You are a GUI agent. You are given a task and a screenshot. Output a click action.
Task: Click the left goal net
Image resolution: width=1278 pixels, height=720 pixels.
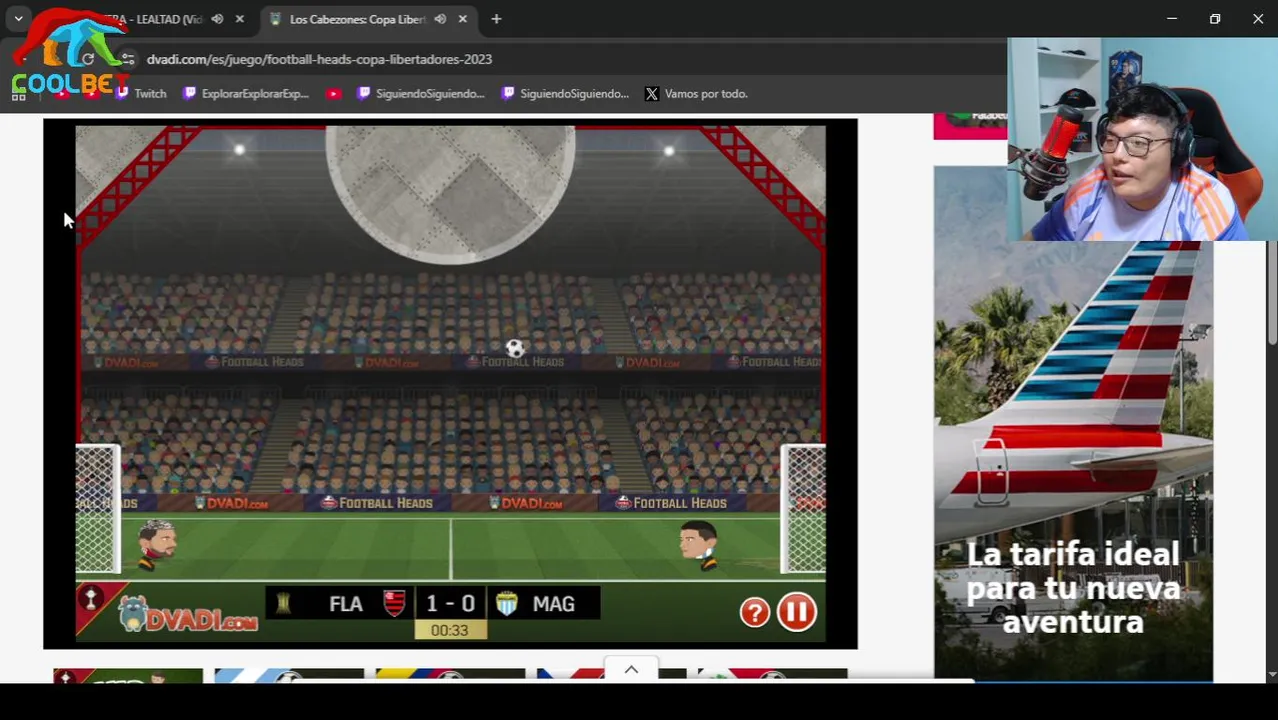click(x=98, y=510)
